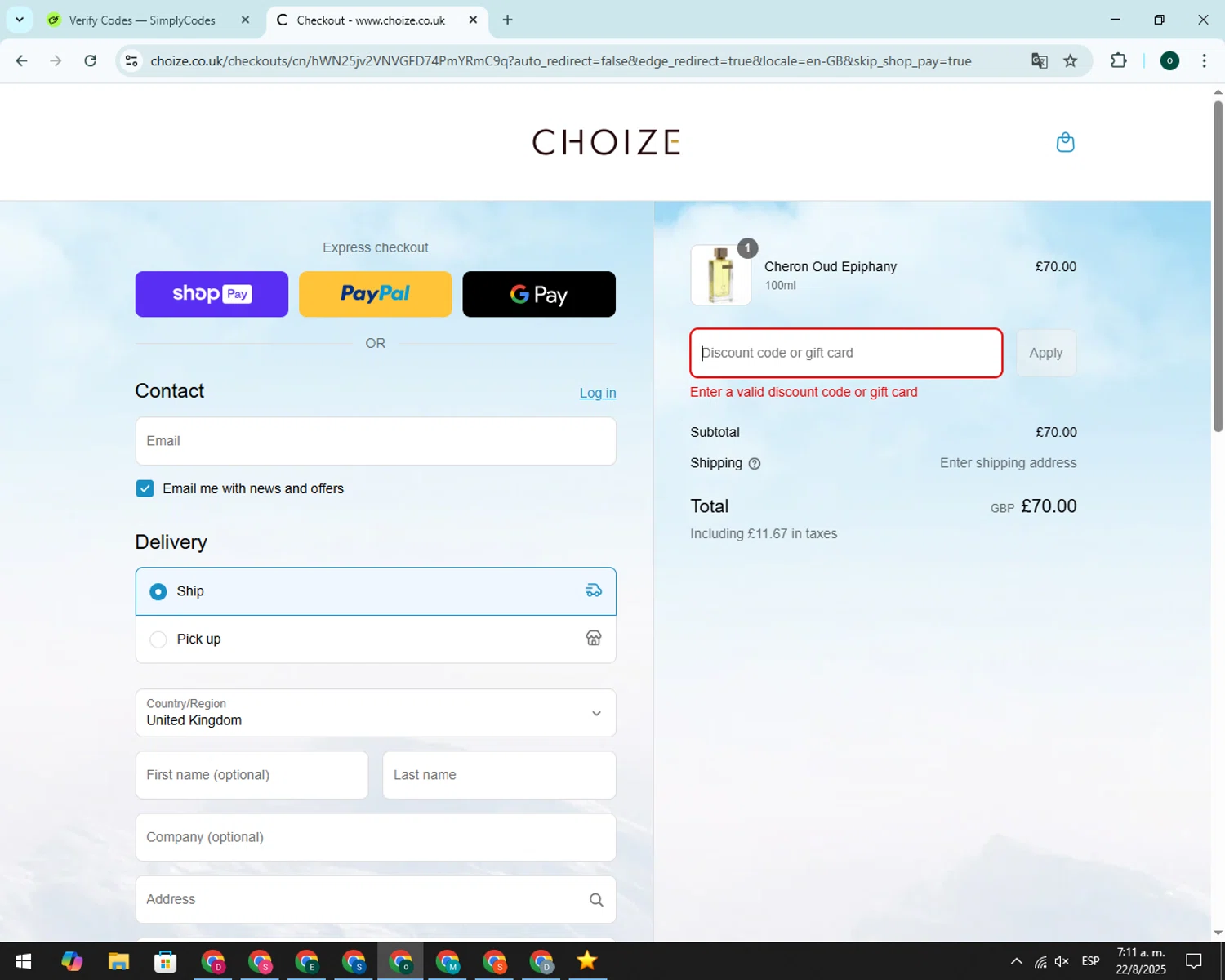Viewport: 1225px width, 980px height.
Task: Click the translate page icon
Action: tap(1039, 60)
